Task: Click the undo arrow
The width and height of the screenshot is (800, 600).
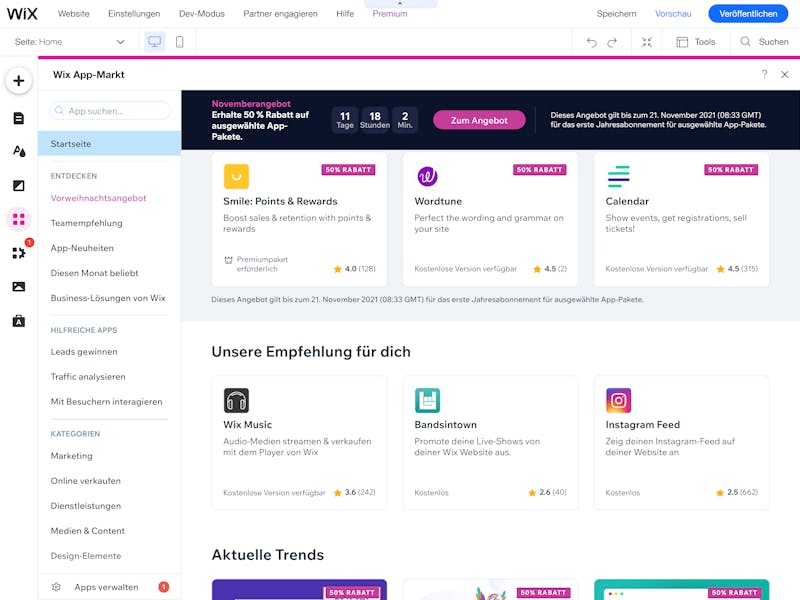Action: 591,42
